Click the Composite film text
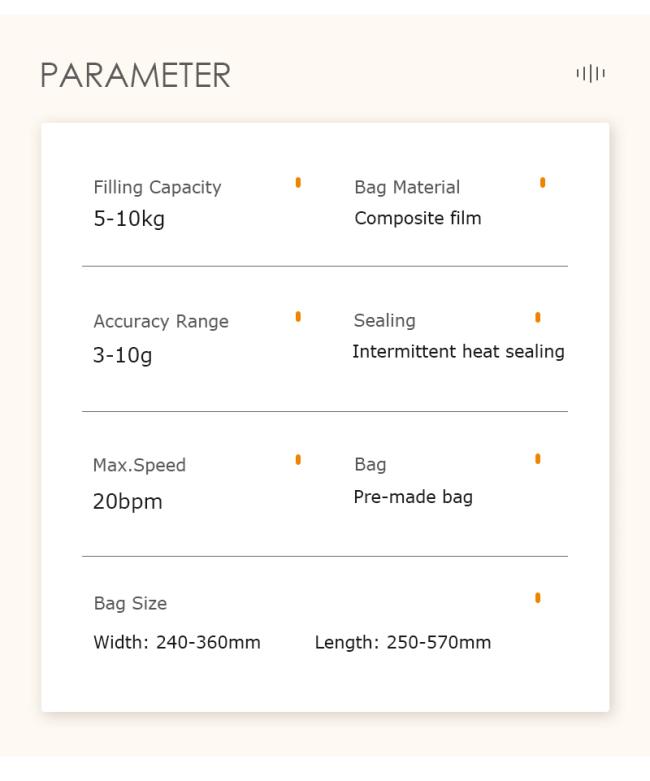The image size is (650, 781). (418, 218)
